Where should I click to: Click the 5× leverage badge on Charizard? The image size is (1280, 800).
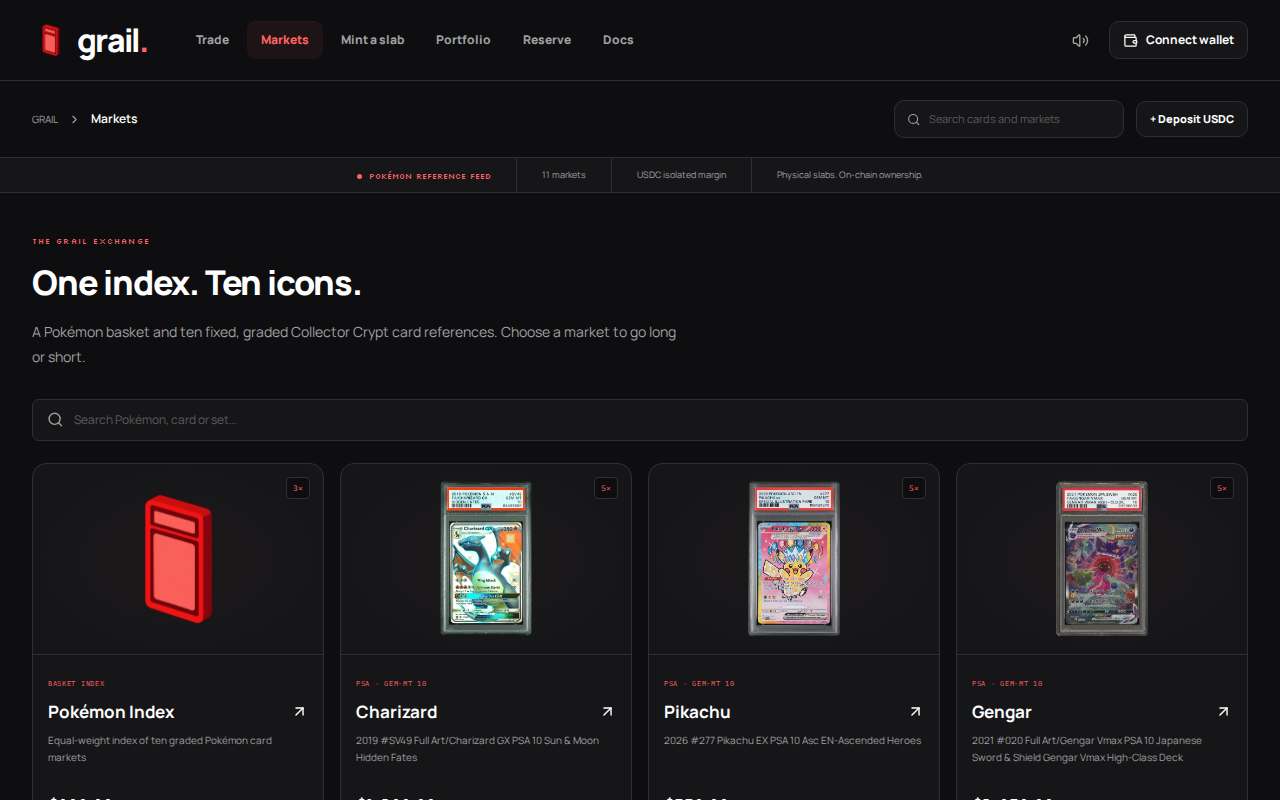click(x=606, y=488)
